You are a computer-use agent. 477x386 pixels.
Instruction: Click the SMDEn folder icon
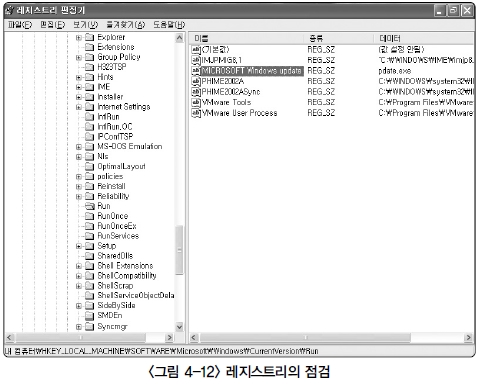coord(89,315)
